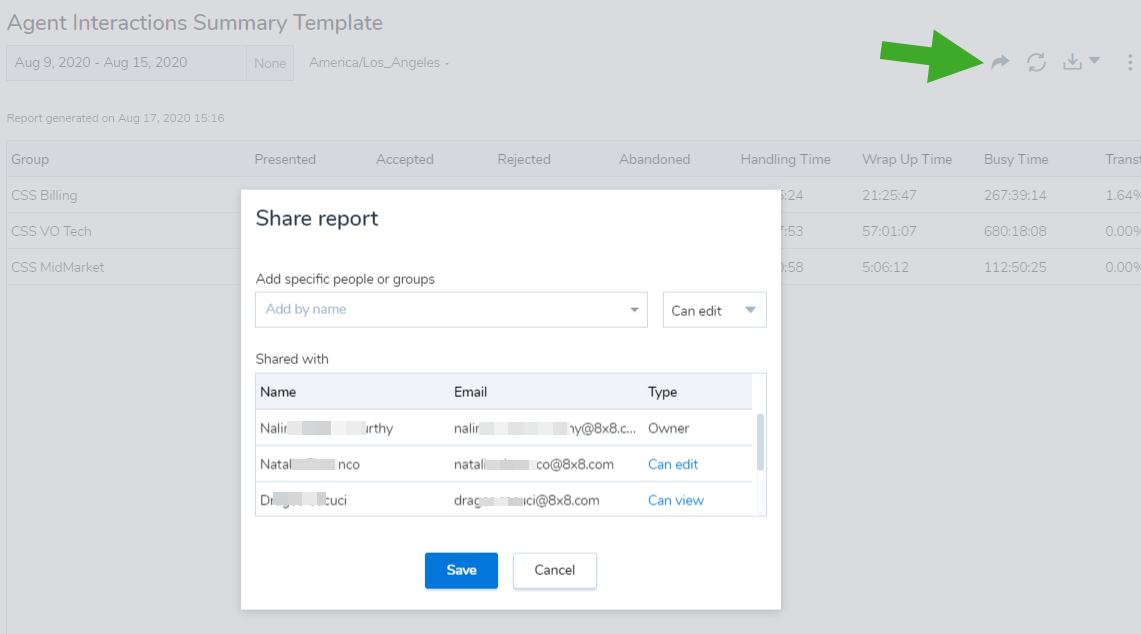Screen dimensions: 1141x634
Task: Change the America/Los_Angeles timezone
Action: pos(378,63)
